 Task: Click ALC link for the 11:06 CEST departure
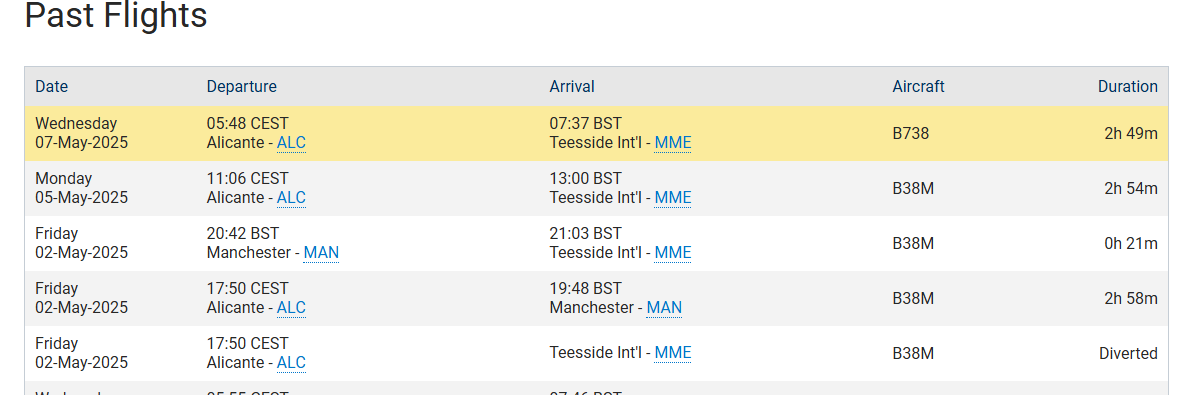(291, 198)
